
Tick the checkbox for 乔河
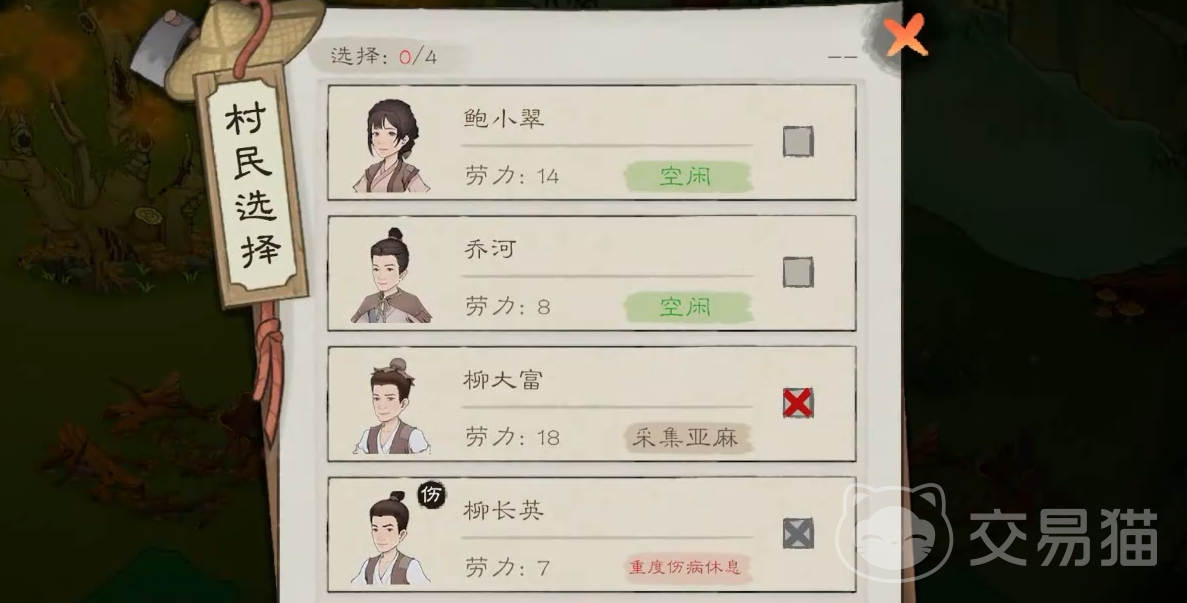pyautogui.click(x=798, y=272)
